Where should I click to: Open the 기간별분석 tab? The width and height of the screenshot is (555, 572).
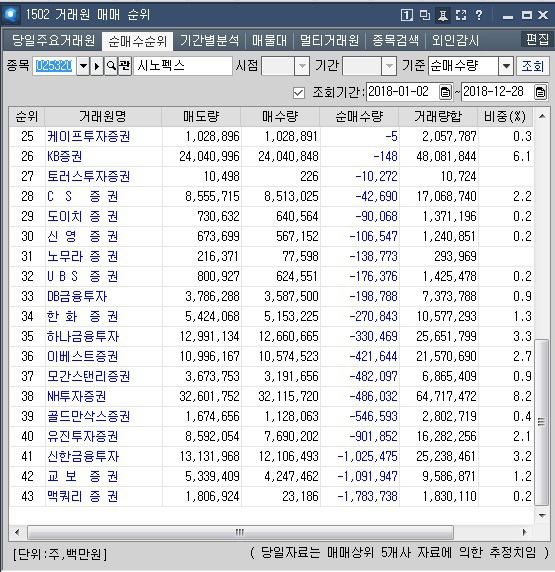[x=209, y=40]
